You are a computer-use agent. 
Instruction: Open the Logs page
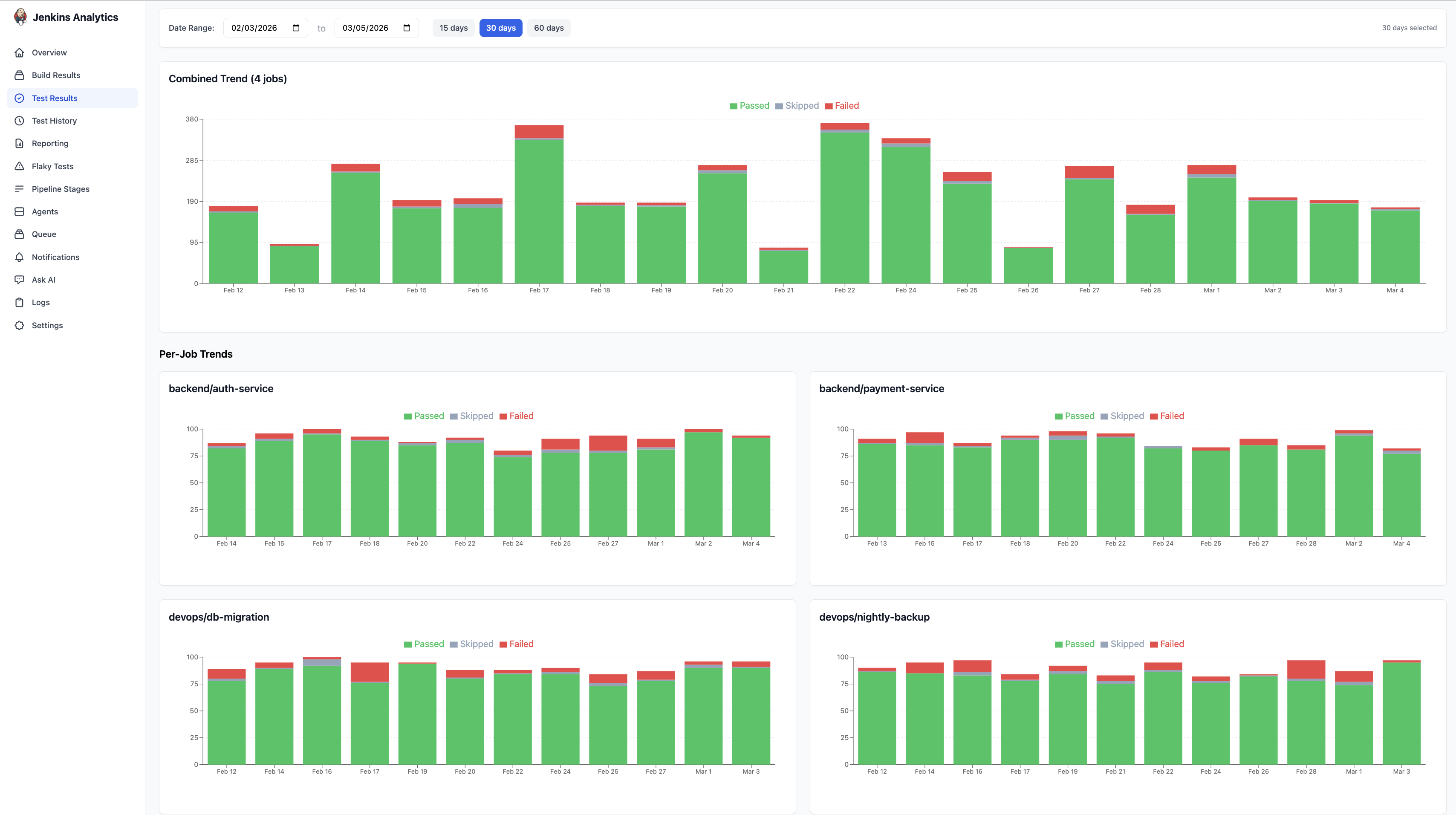[x=40, y=302]
